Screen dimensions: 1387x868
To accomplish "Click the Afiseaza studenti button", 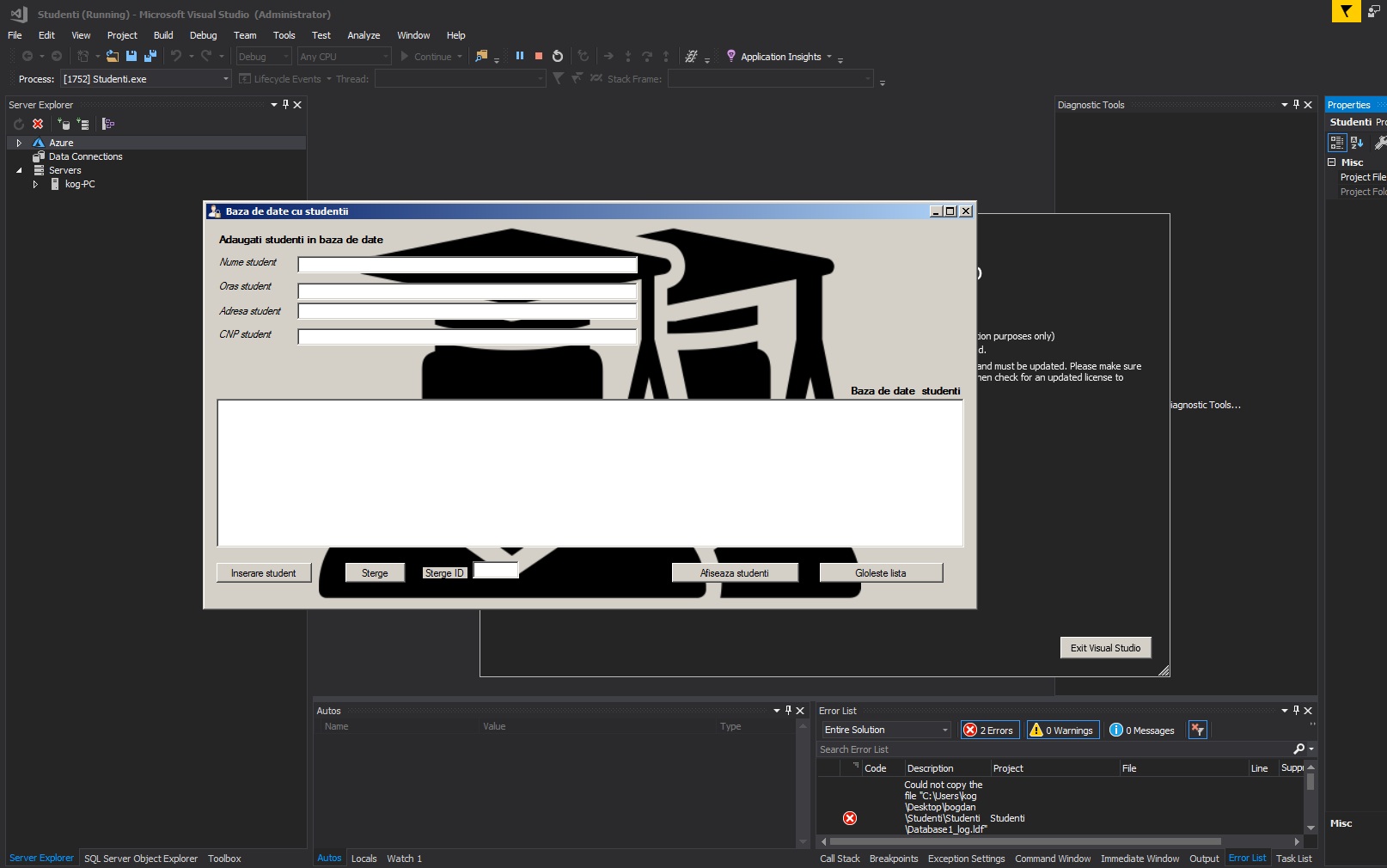I will (x=735, y=573).
